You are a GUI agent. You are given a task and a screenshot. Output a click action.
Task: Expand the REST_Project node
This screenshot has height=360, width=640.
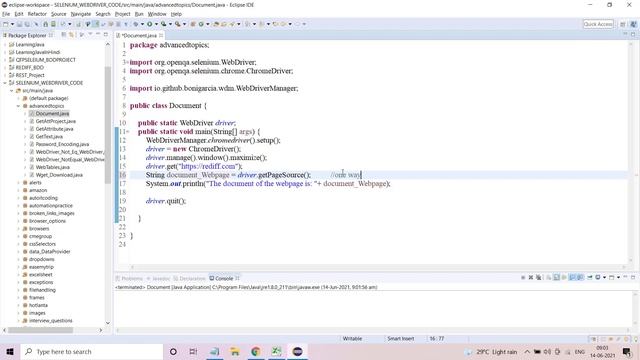5,75
